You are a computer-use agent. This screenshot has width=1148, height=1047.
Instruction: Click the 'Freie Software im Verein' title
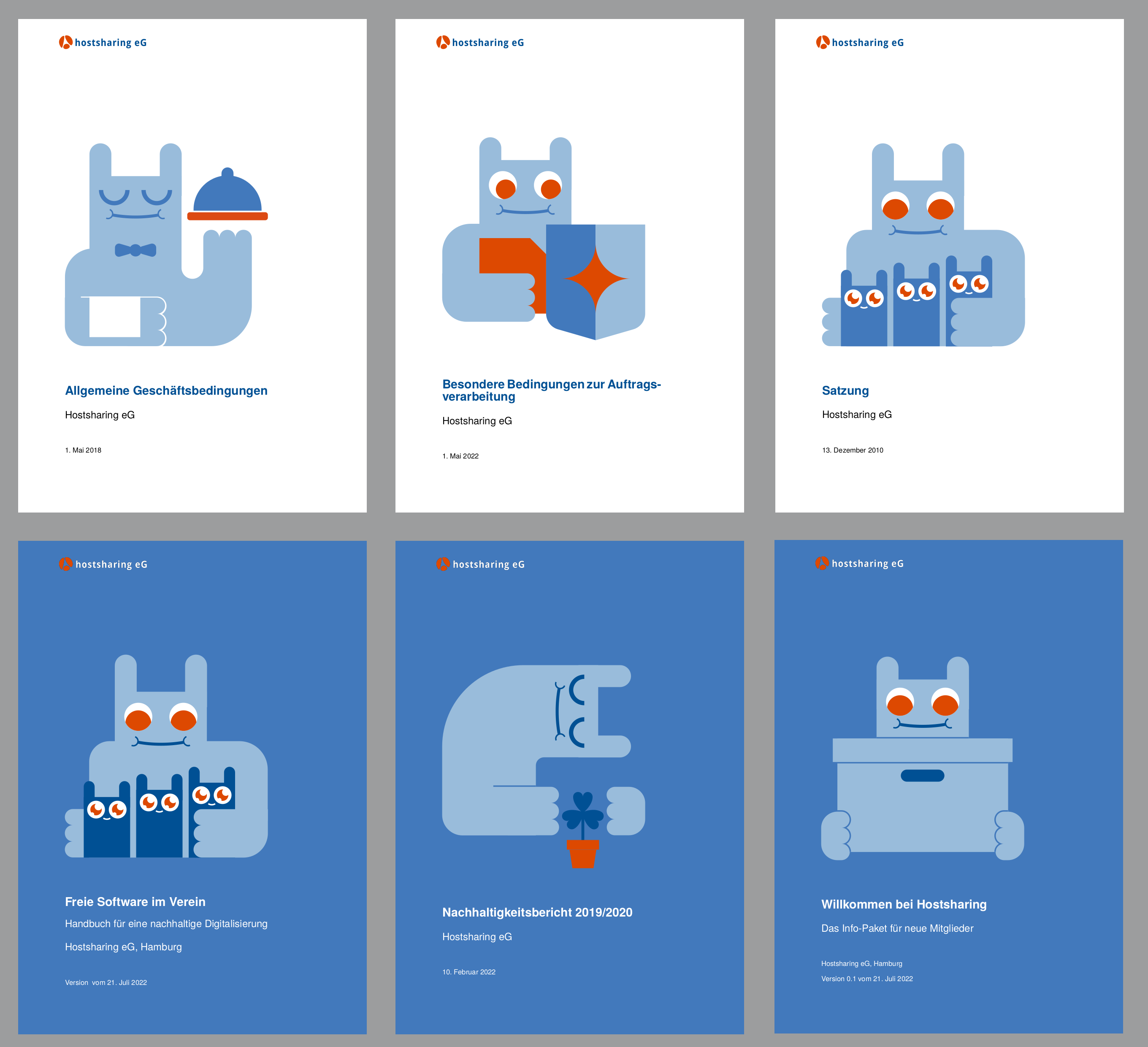[x=135, y=902]
